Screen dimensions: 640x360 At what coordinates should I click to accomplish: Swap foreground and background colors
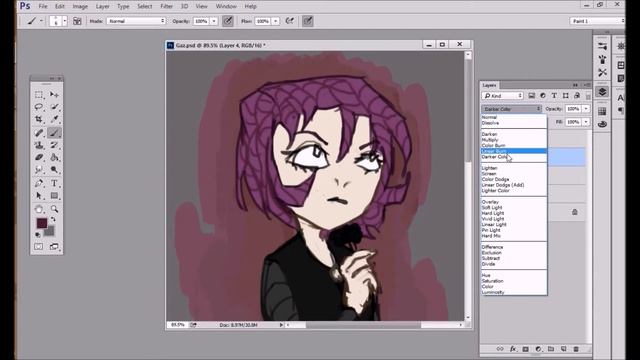point(53,220)
